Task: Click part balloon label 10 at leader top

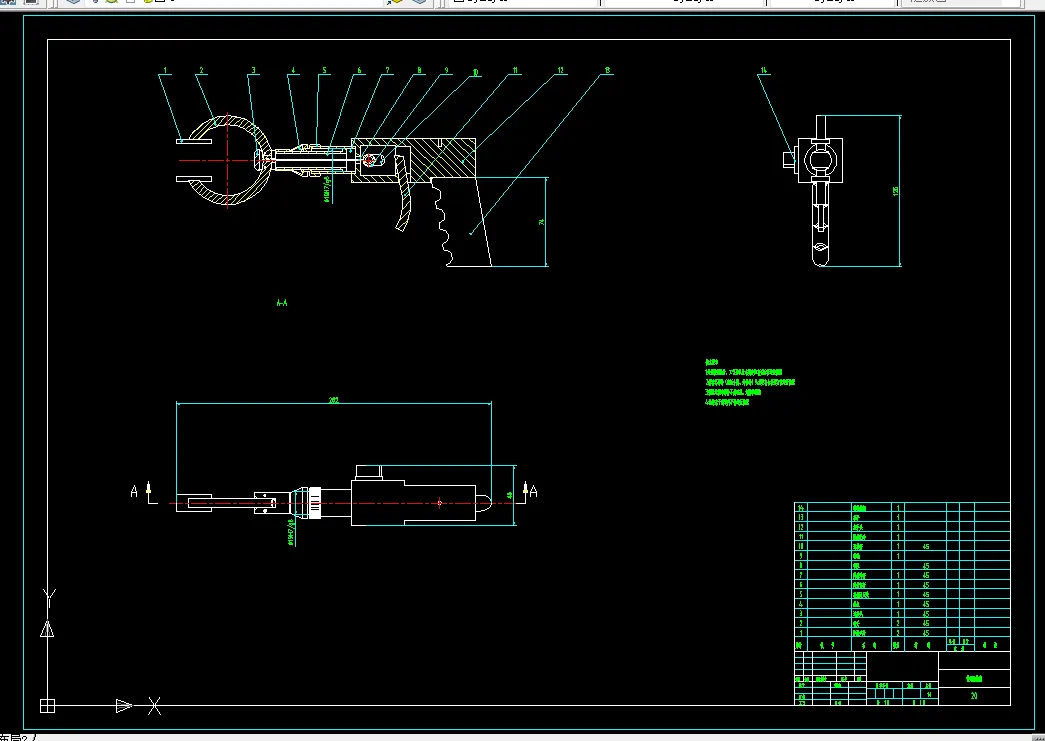Action: 475,72
